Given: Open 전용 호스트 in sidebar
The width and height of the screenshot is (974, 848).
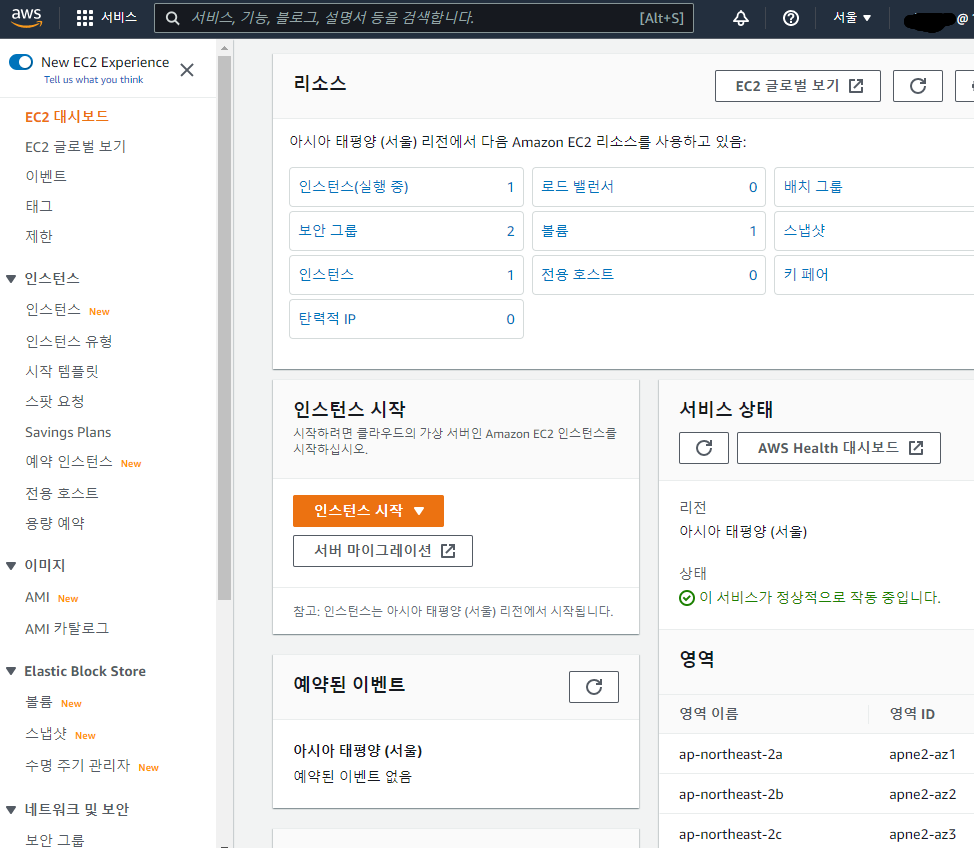Looking at the screenshot, I should pos(61,493).
